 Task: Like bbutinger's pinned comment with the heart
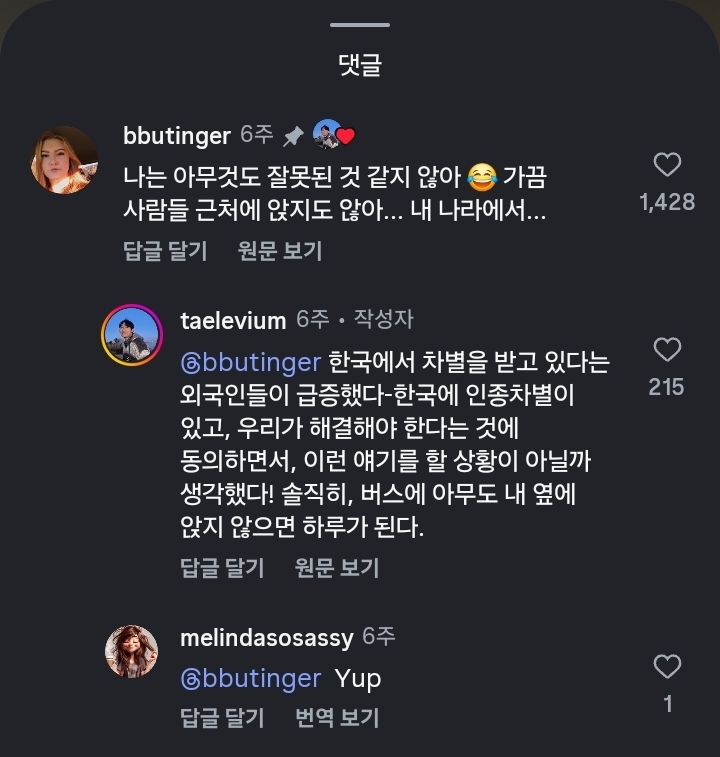click(x=666, y=165)
